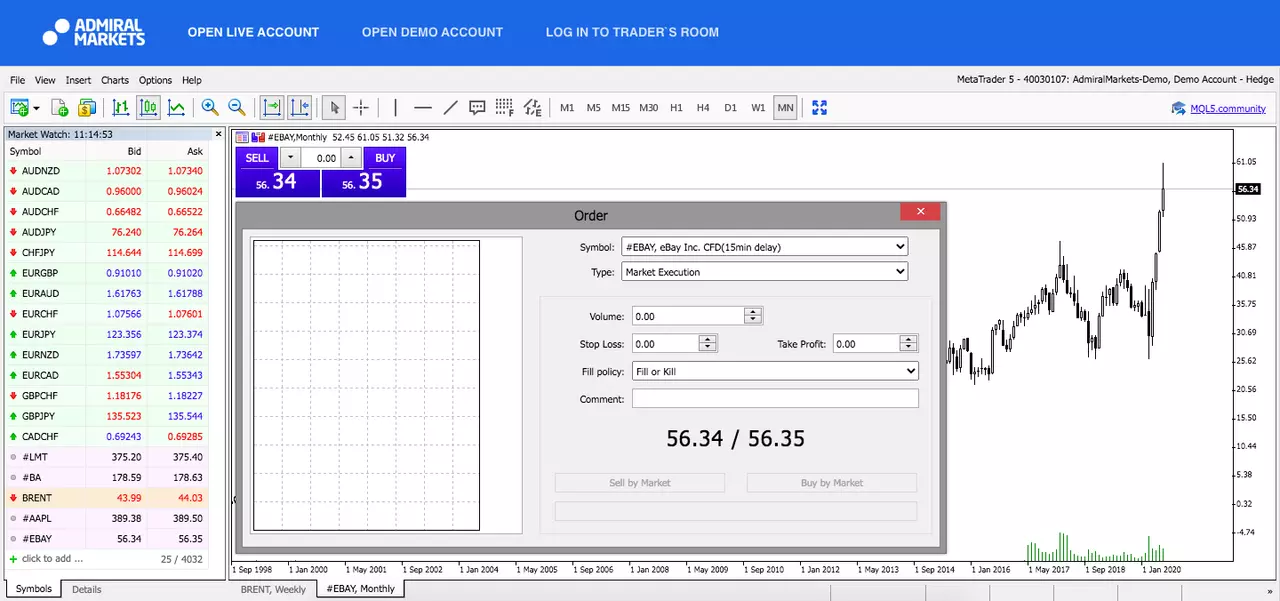Click the Comment text field

pyautogui.click(x=775, y=399)
